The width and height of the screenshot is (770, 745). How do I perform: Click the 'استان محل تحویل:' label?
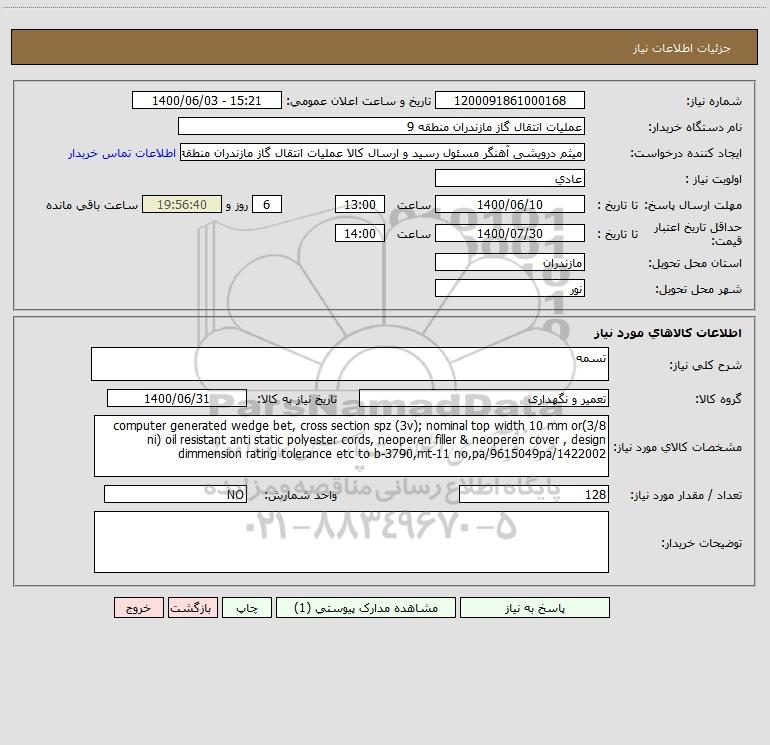pos(695,263)
